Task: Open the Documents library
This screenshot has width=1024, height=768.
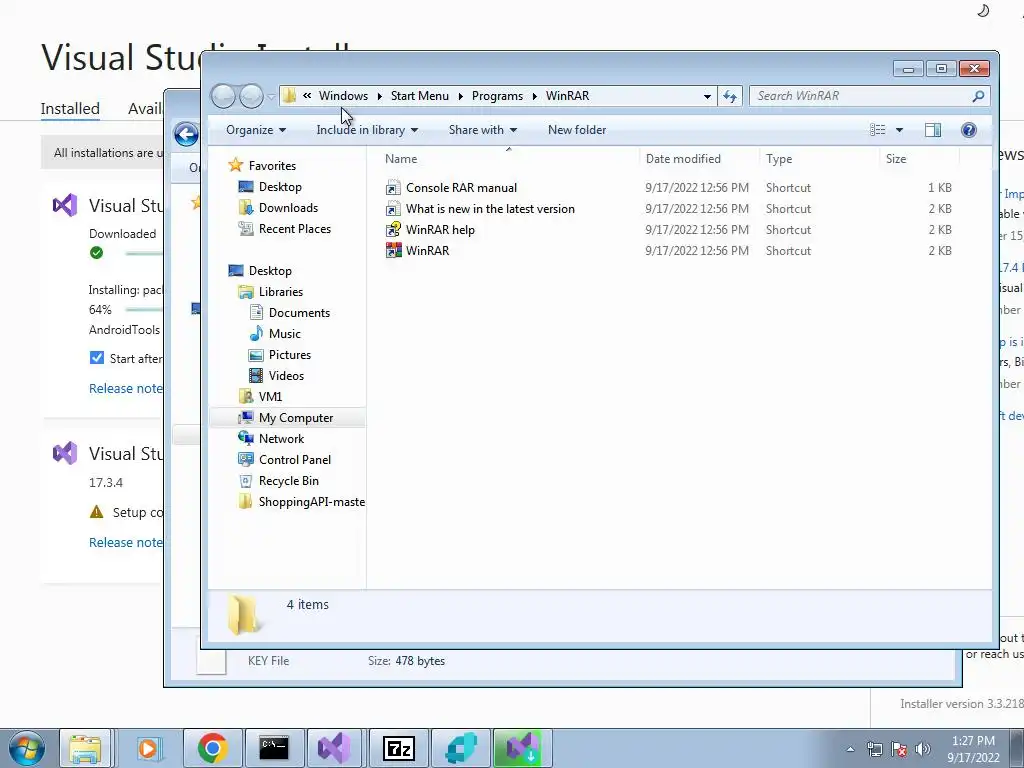Action: click(x=299, y=313)
